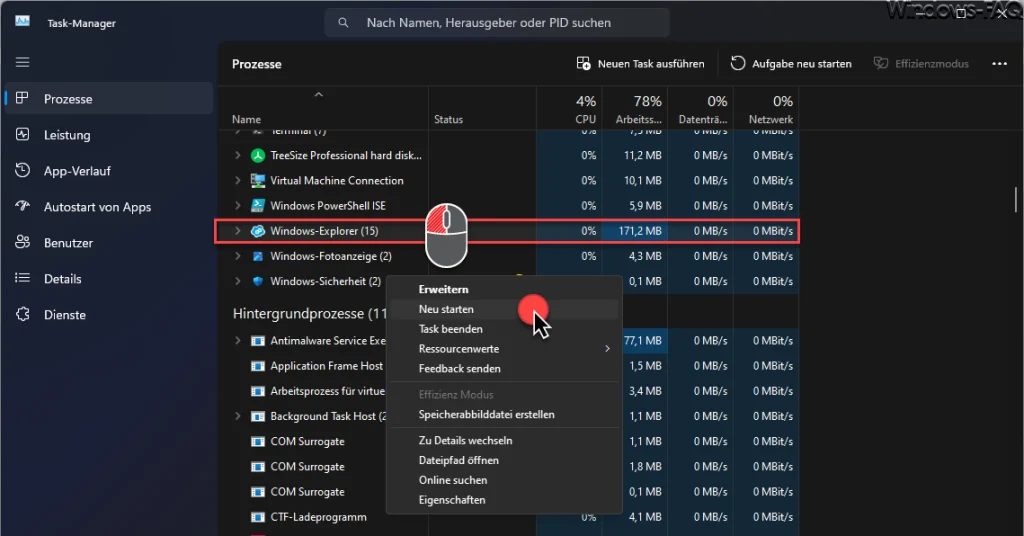The height and width of the screenshot is (536, 1024).
Task: Click the Windows-Sicherheit shield icon
Action: (x=258, y=281)
